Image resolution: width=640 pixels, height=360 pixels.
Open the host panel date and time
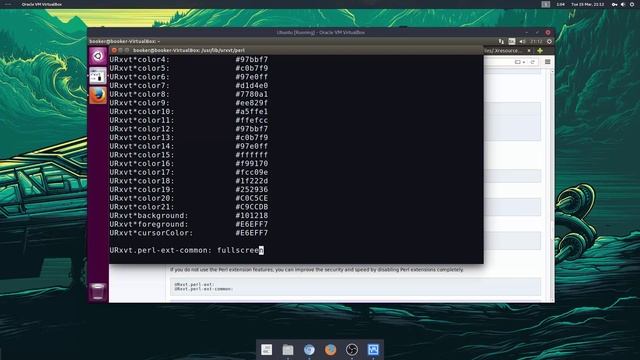587,4
